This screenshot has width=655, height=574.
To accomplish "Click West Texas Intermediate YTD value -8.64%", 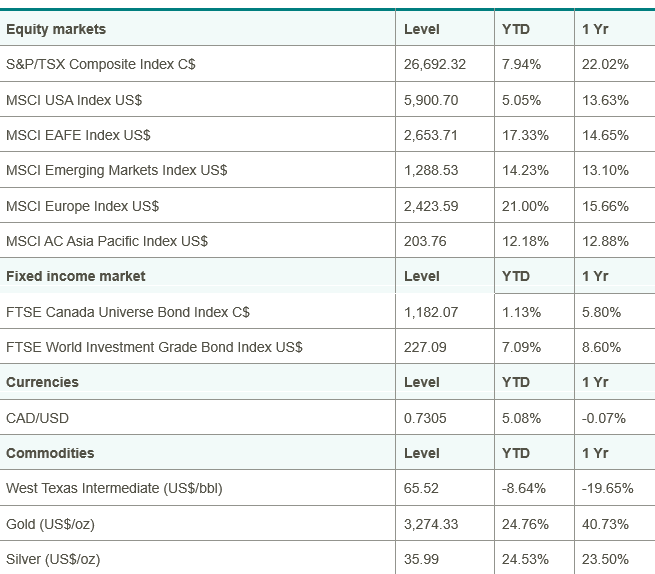I will coord(524,488).
